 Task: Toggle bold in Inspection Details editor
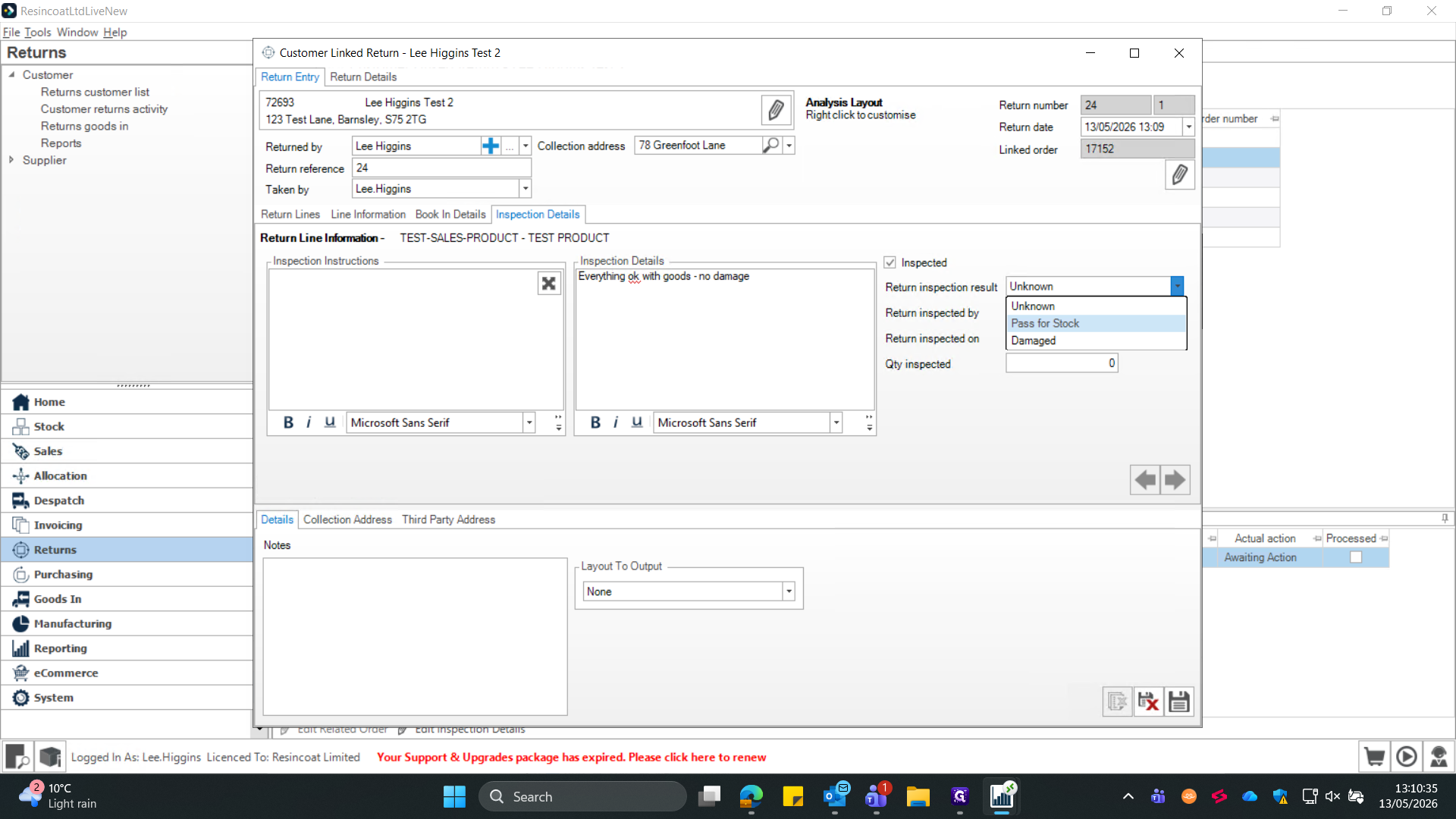click(x=595, y=422)
